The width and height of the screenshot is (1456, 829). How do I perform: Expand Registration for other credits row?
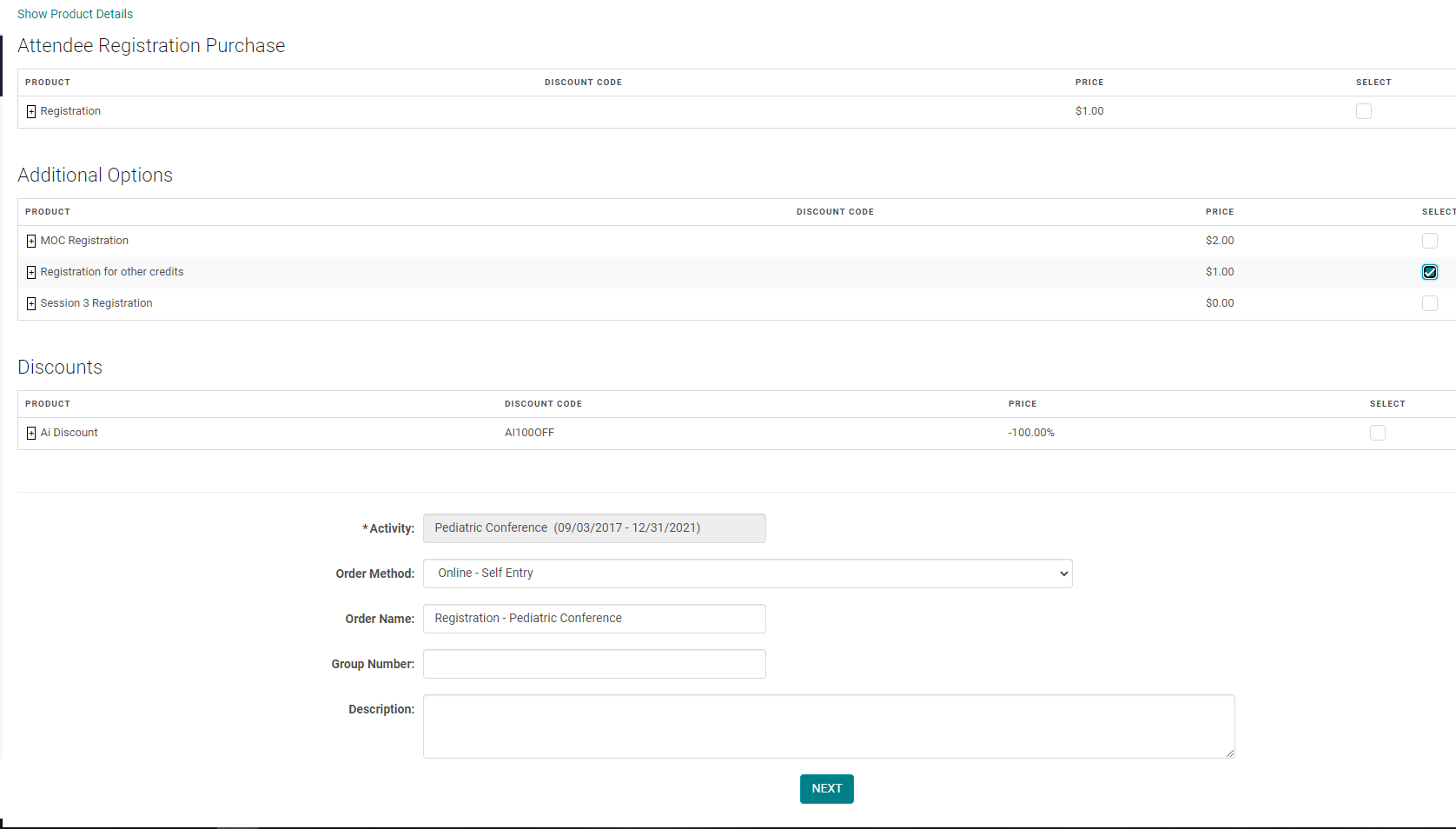pyautogui.click(x=31, y=273)
